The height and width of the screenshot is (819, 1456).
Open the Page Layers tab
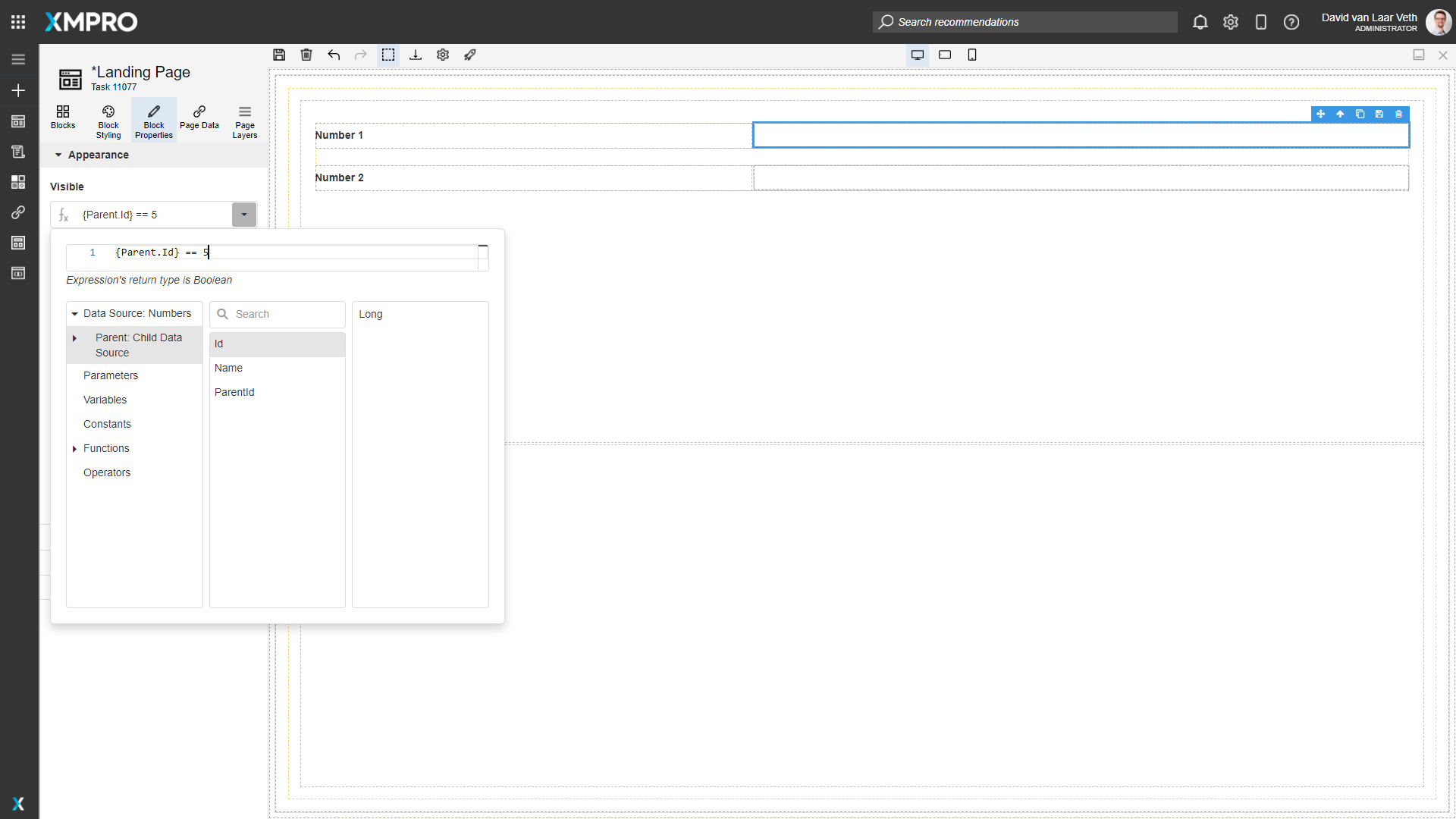click(x=245, y=121)
